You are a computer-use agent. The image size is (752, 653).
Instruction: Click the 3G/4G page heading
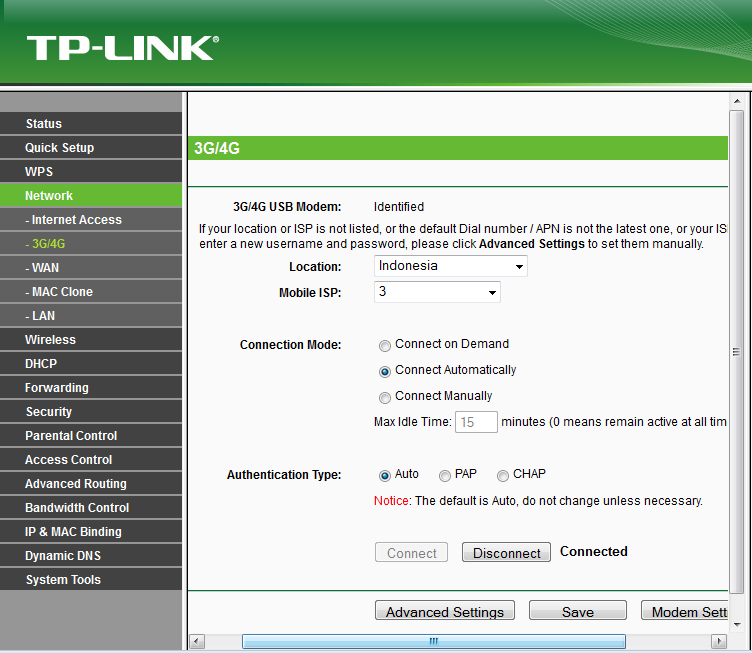point(217,148)
